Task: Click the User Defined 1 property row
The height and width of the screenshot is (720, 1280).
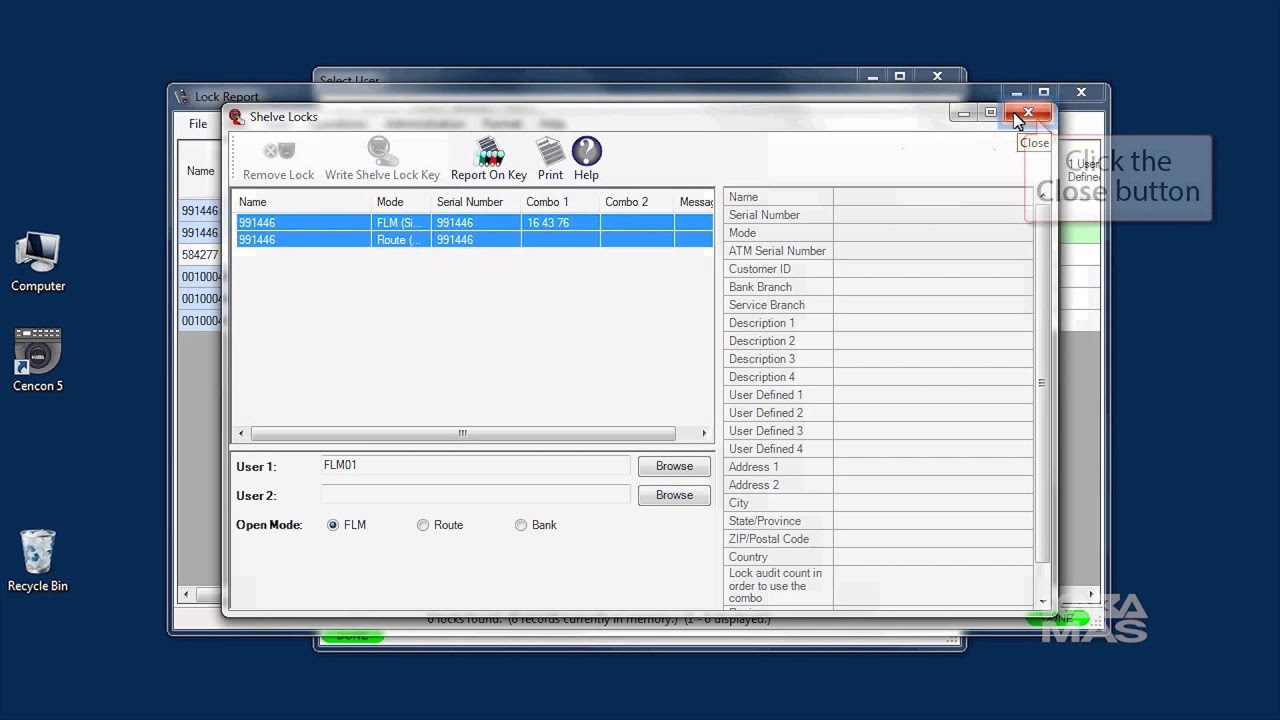Action: 878,395
